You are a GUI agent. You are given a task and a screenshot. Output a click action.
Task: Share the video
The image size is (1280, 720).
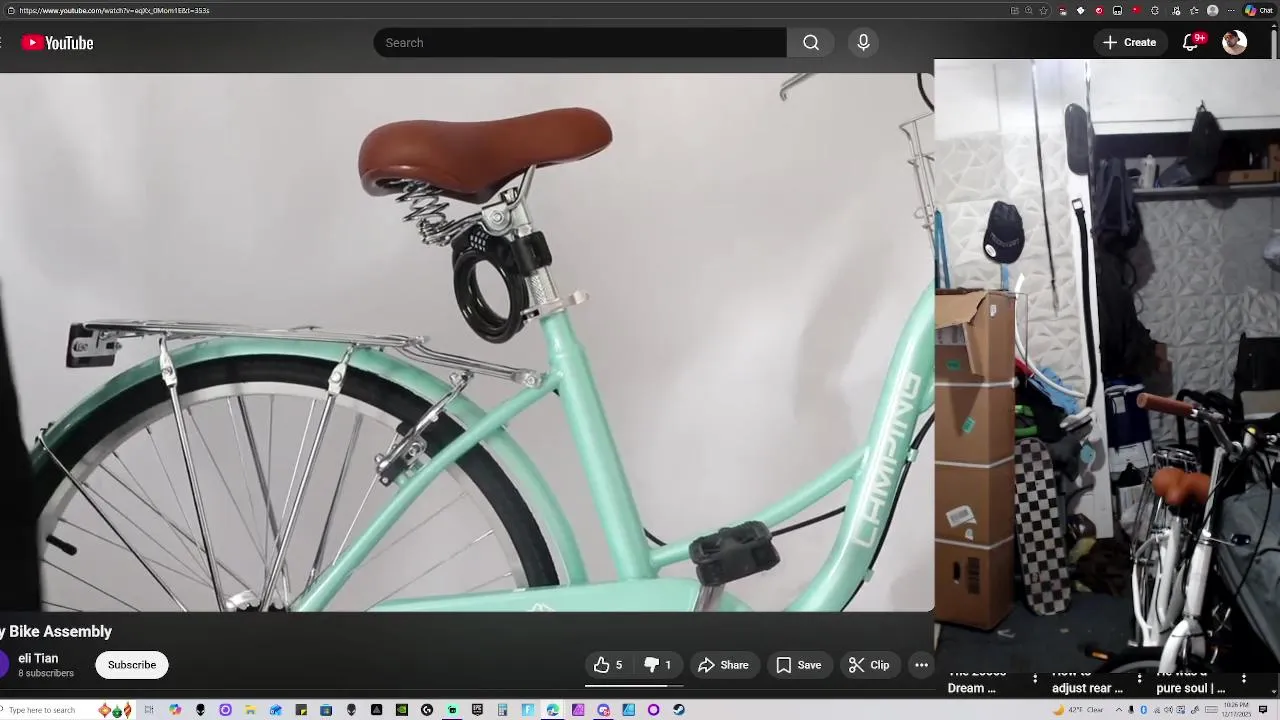click(723, 665)
